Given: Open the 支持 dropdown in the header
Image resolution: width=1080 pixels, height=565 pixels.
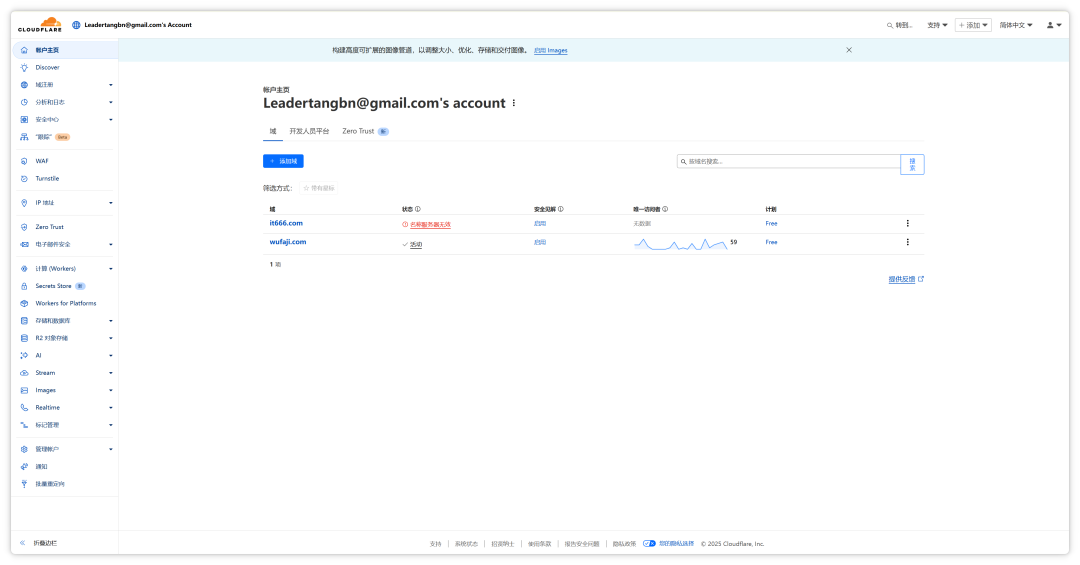Looking at the screenshot, I should click(x=937, y=25).
